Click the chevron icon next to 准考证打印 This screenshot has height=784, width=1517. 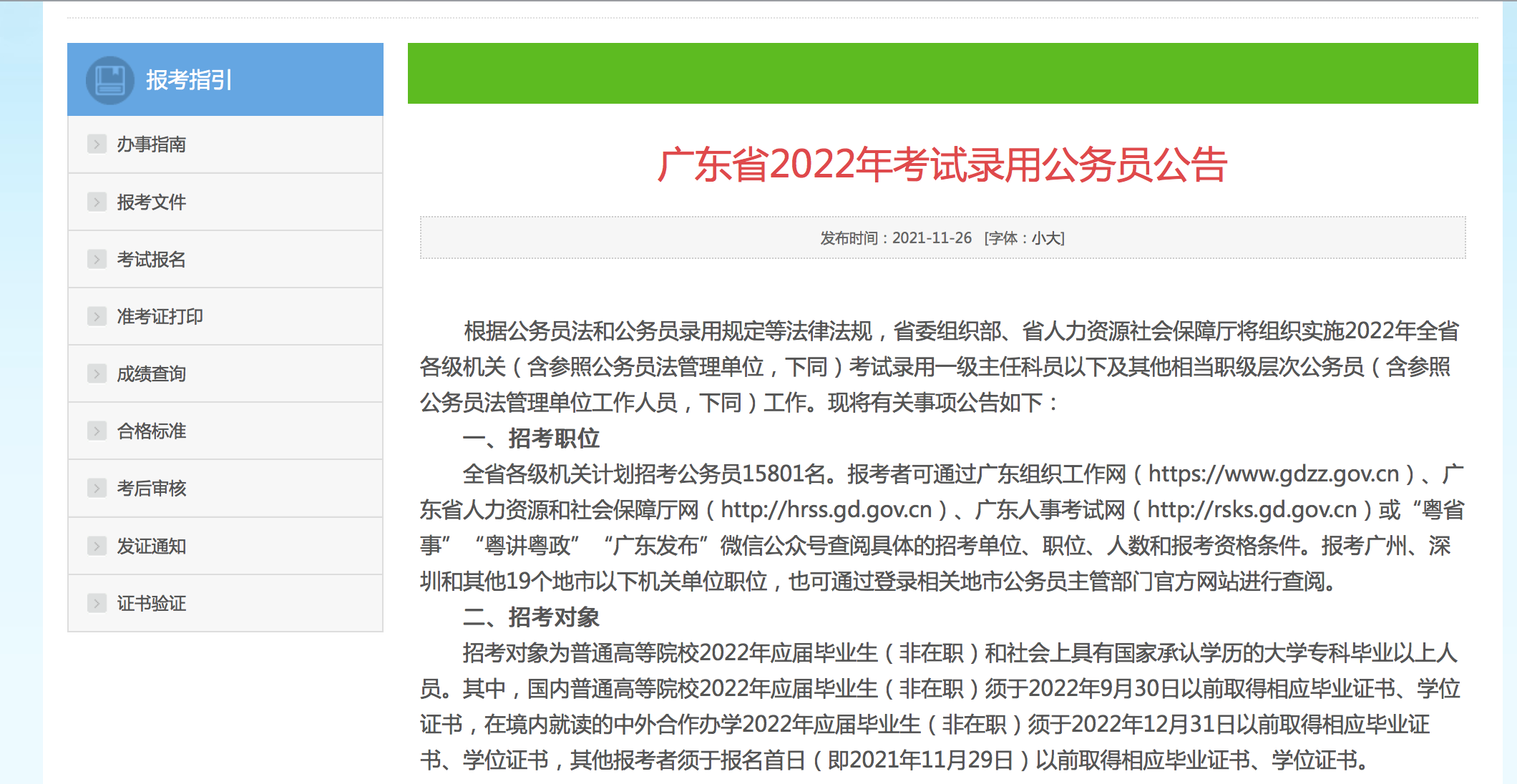pos(97,316)
